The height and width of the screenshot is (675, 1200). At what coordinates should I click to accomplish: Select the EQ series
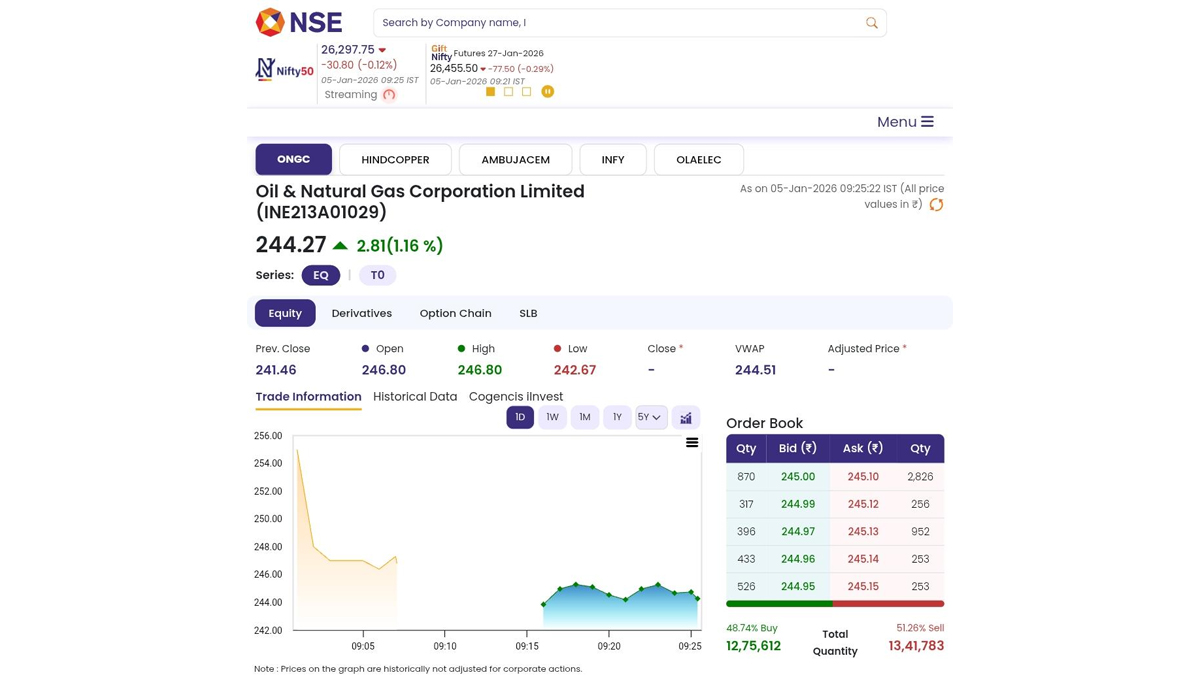pos(320,275)
